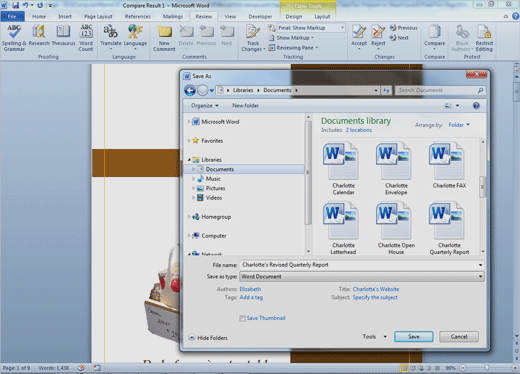Create a New folder
The width and height of the screenshot is (520, 374).
[245, 106]
